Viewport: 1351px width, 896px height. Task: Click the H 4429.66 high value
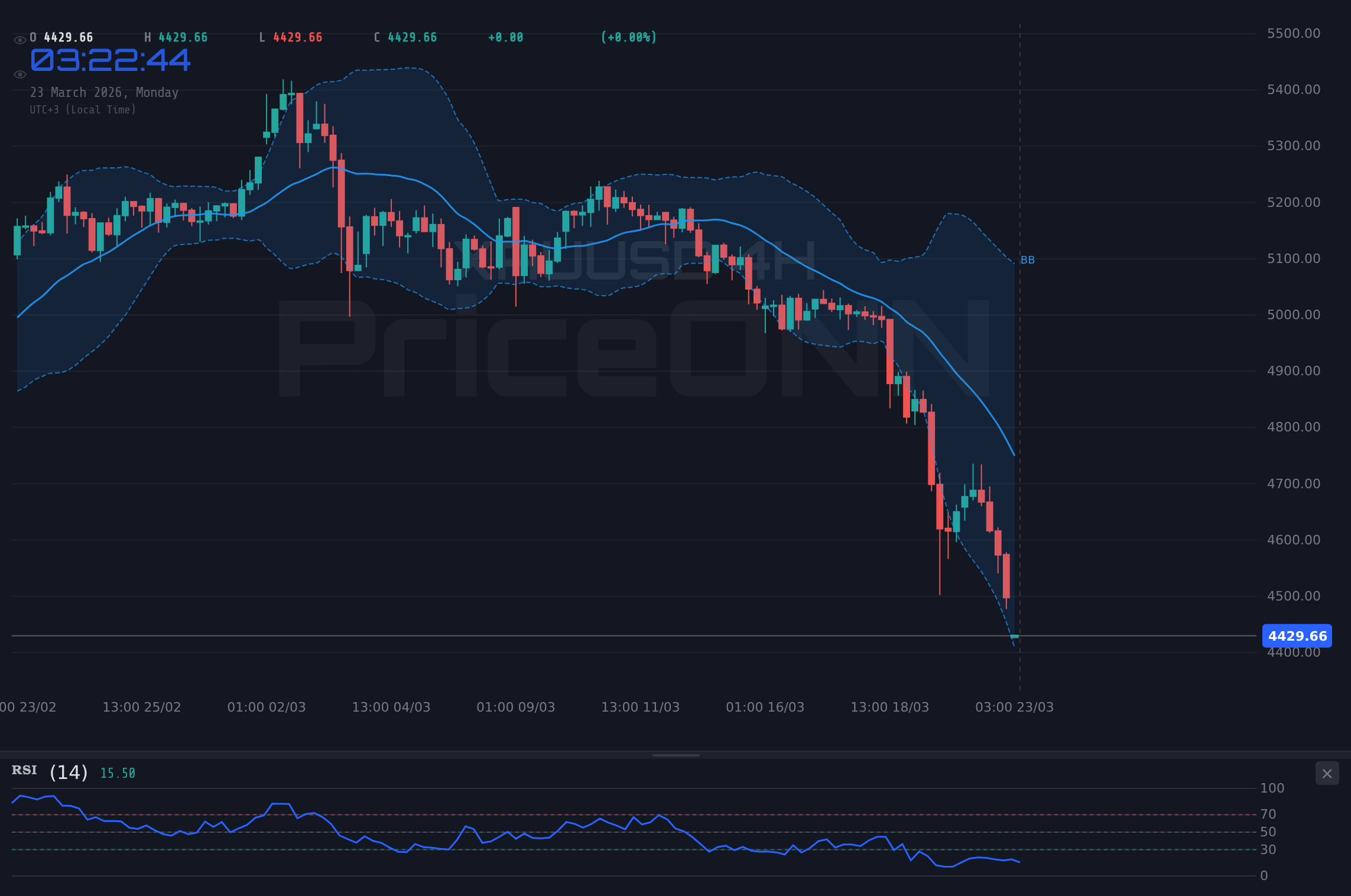pyautogui.click(x=176, y=37)
